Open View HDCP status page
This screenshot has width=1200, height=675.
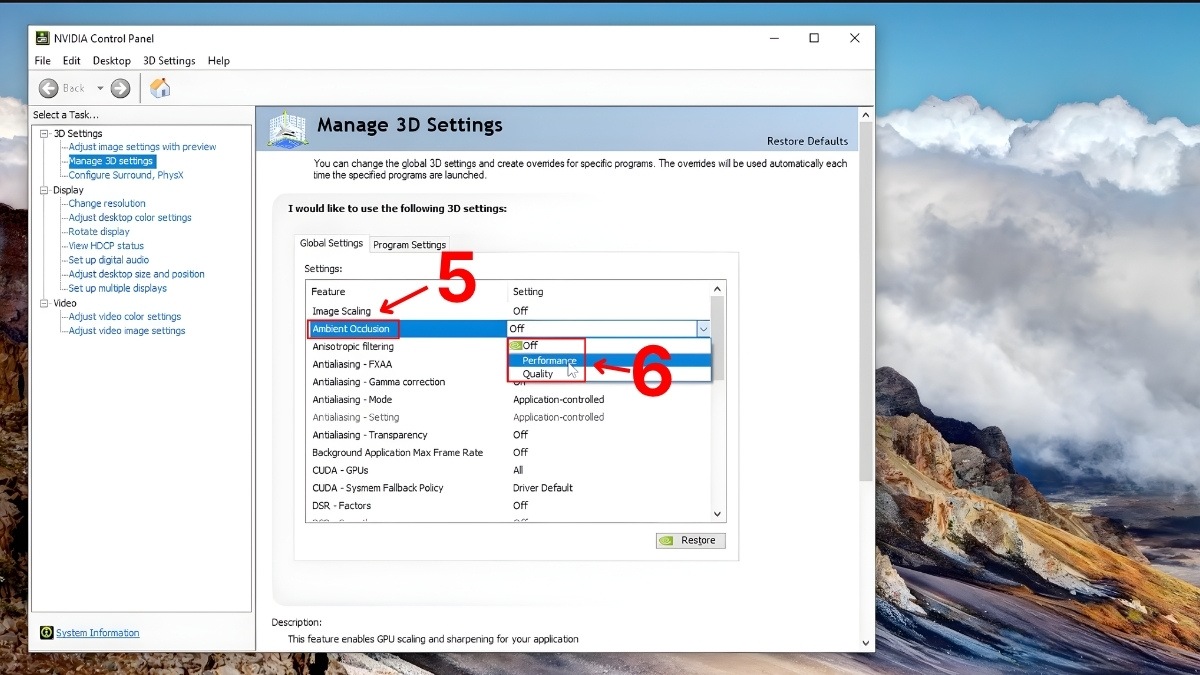click(106, 246)
